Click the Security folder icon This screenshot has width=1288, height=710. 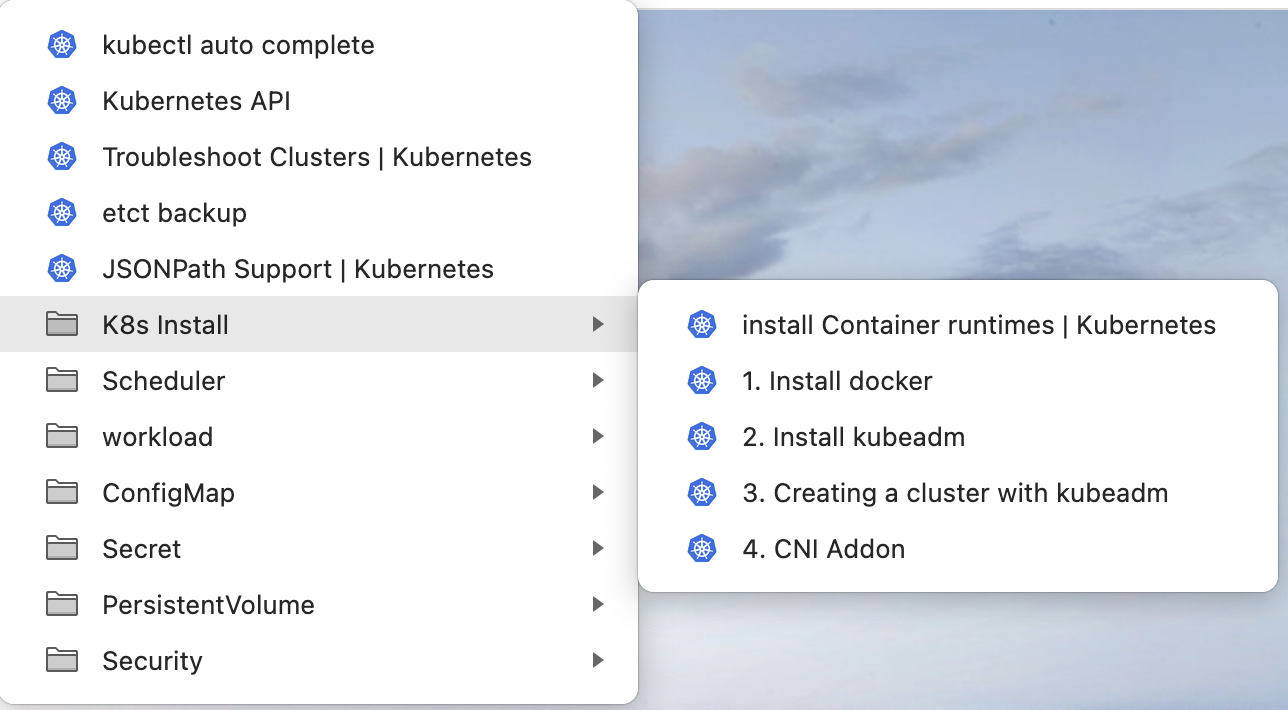pyautogui.click(x=62, y=661)
